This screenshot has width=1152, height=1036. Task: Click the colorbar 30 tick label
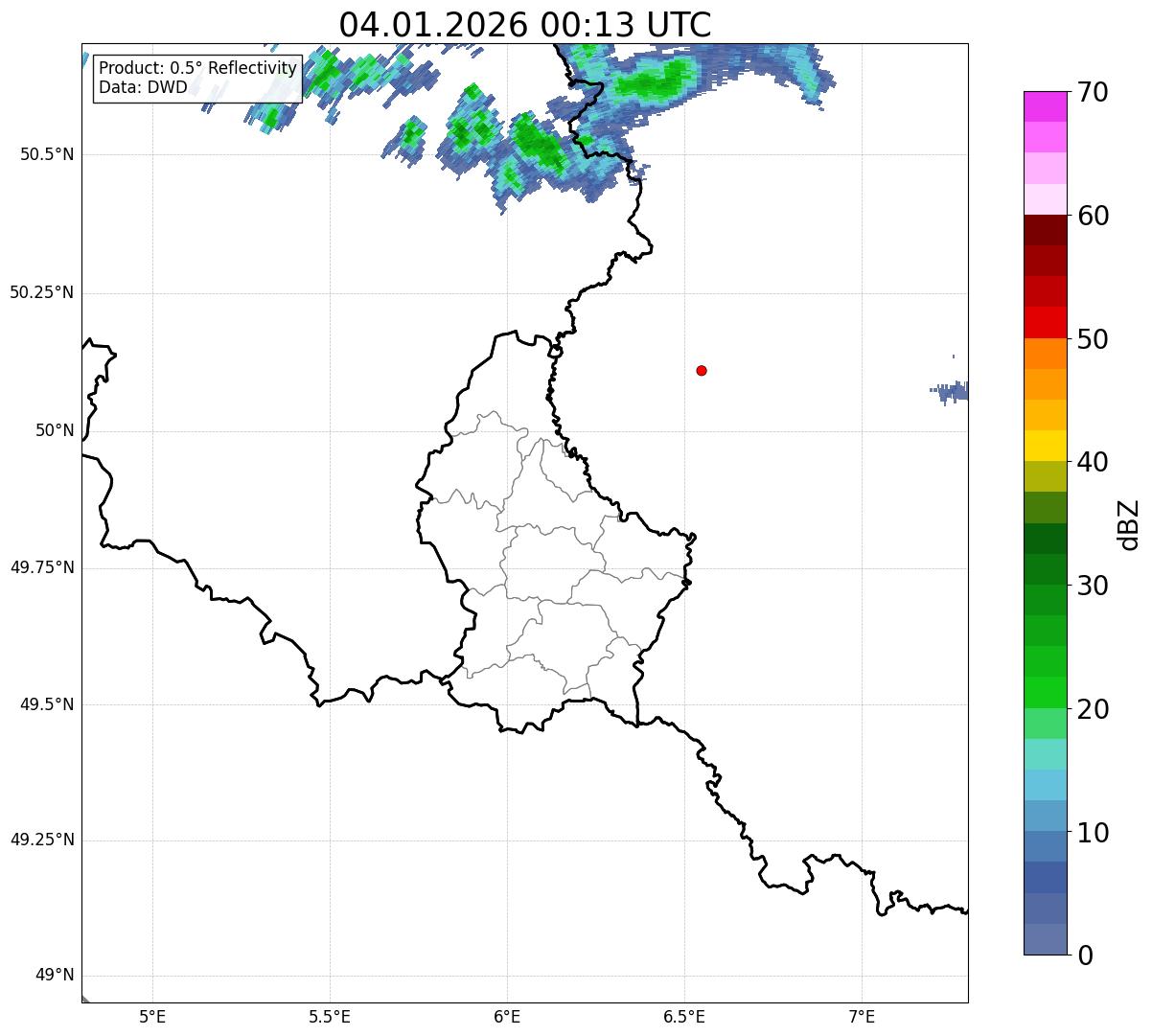tap(1093, 586)
